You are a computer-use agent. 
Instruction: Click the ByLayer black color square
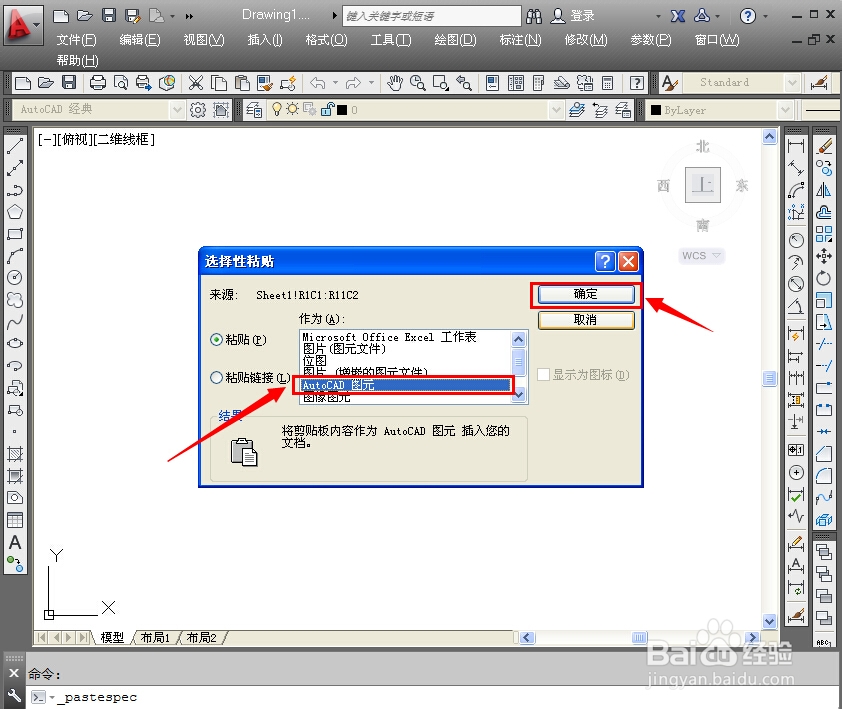(656, 110)
